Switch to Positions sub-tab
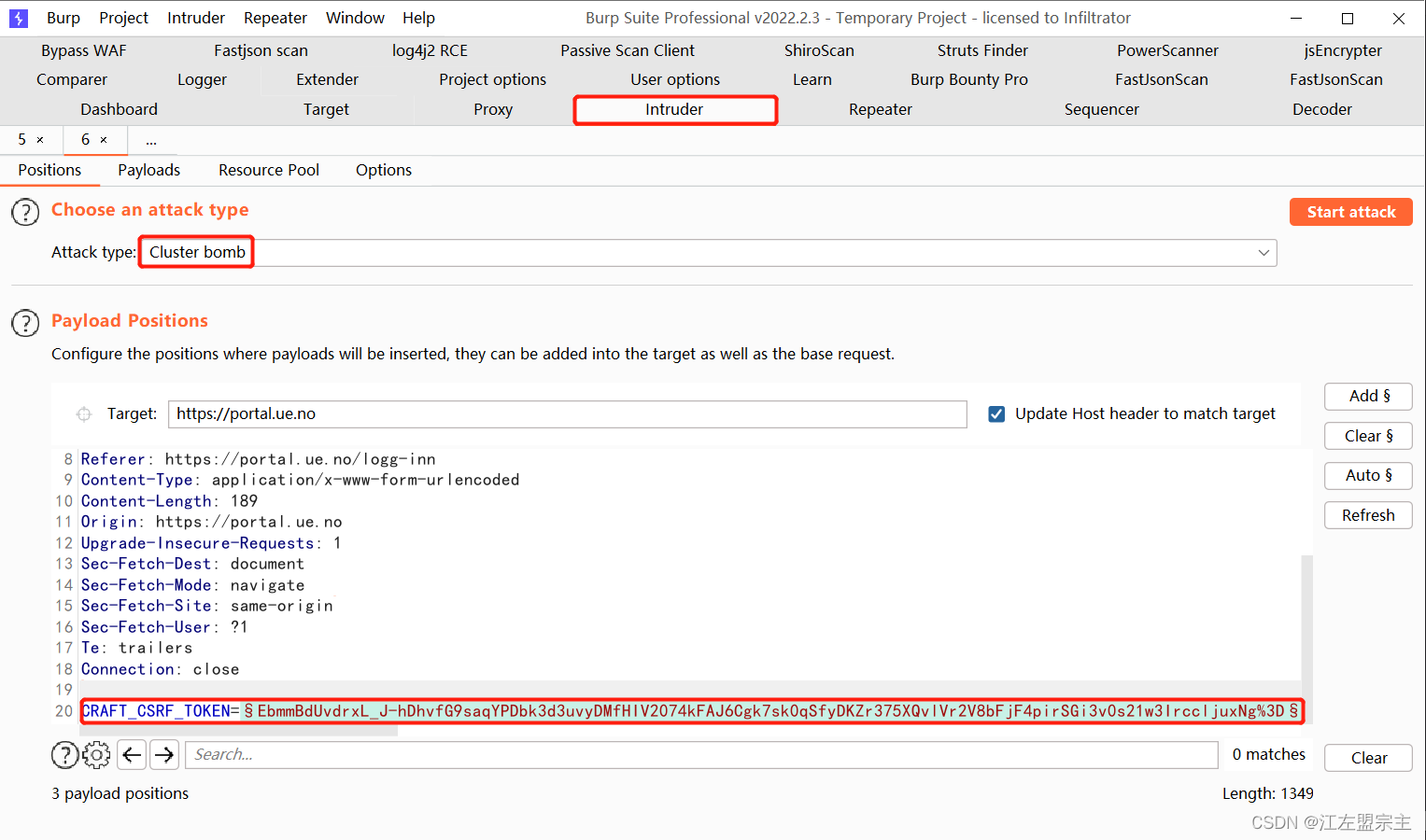The width and height of the screenshot is (1426, 840). [49, 170]
